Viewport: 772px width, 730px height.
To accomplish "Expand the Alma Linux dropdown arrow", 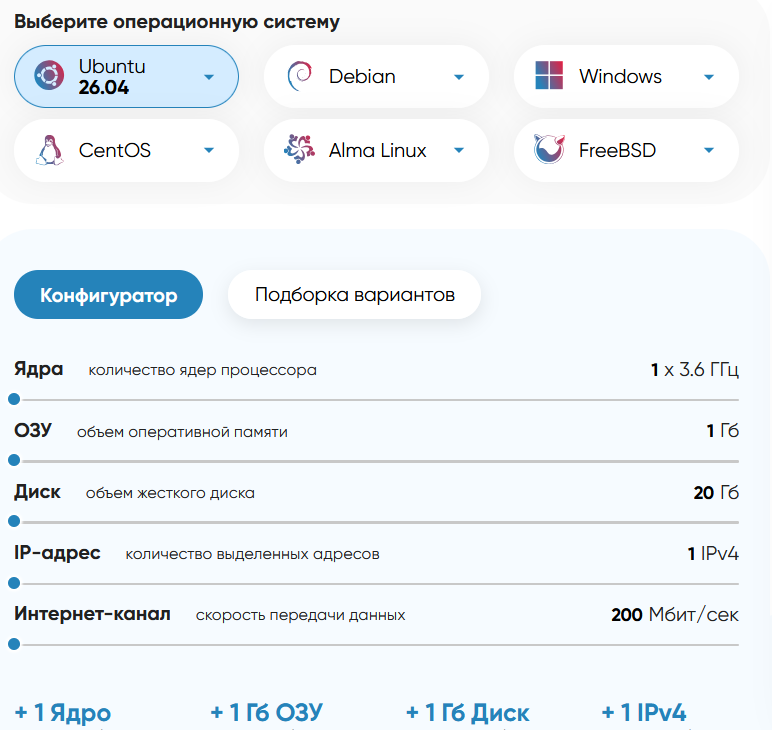I will 459,150.
